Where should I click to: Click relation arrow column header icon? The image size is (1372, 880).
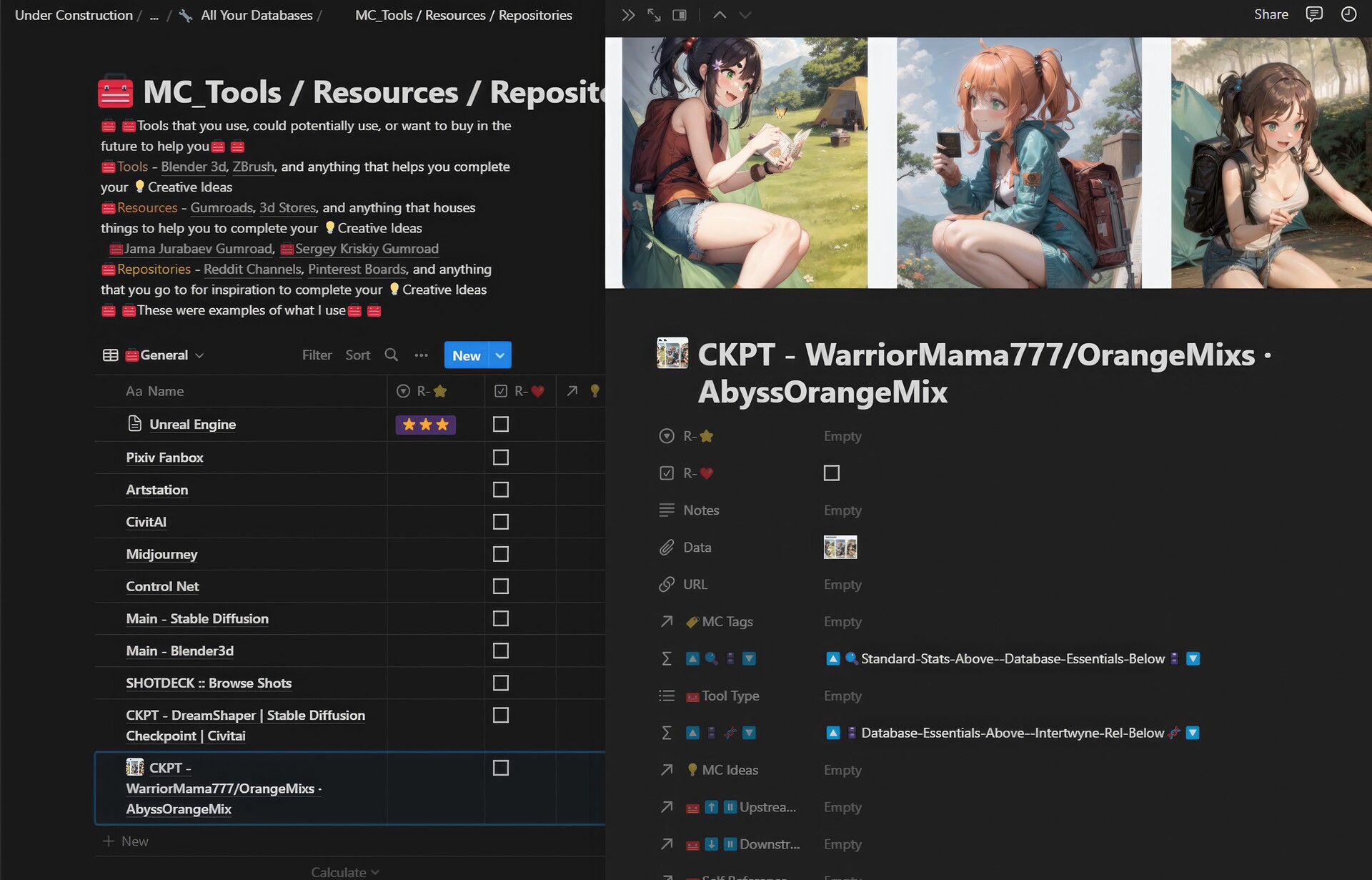[572, 391]
